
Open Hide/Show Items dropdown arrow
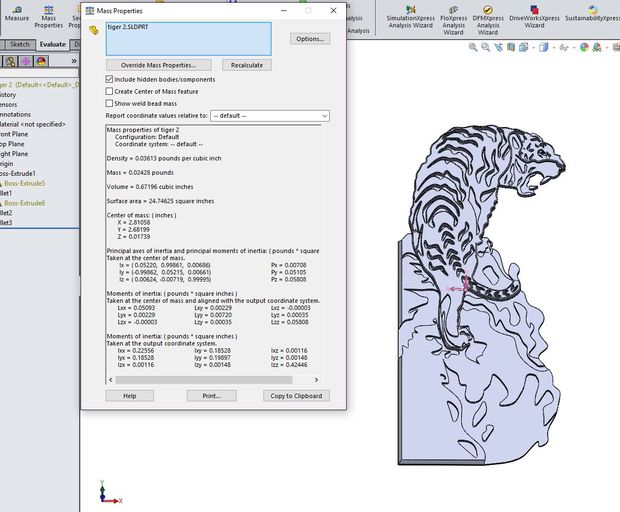click(574, 48)
